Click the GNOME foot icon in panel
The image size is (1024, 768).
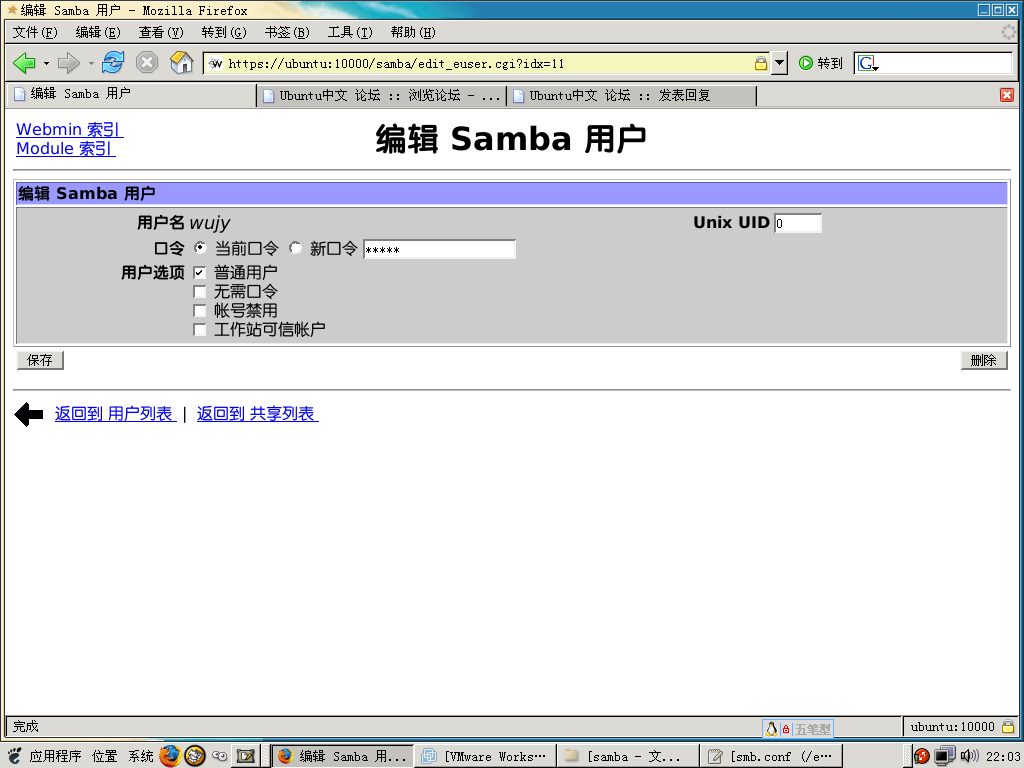pyautogui.click(x=15, y=756)
